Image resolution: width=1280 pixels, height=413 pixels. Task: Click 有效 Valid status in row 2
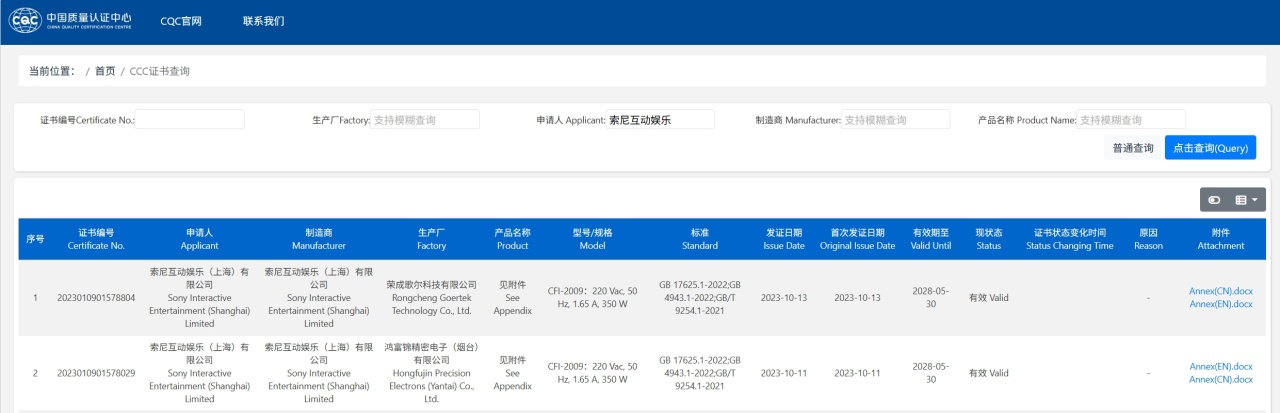[x=988, y=373]
